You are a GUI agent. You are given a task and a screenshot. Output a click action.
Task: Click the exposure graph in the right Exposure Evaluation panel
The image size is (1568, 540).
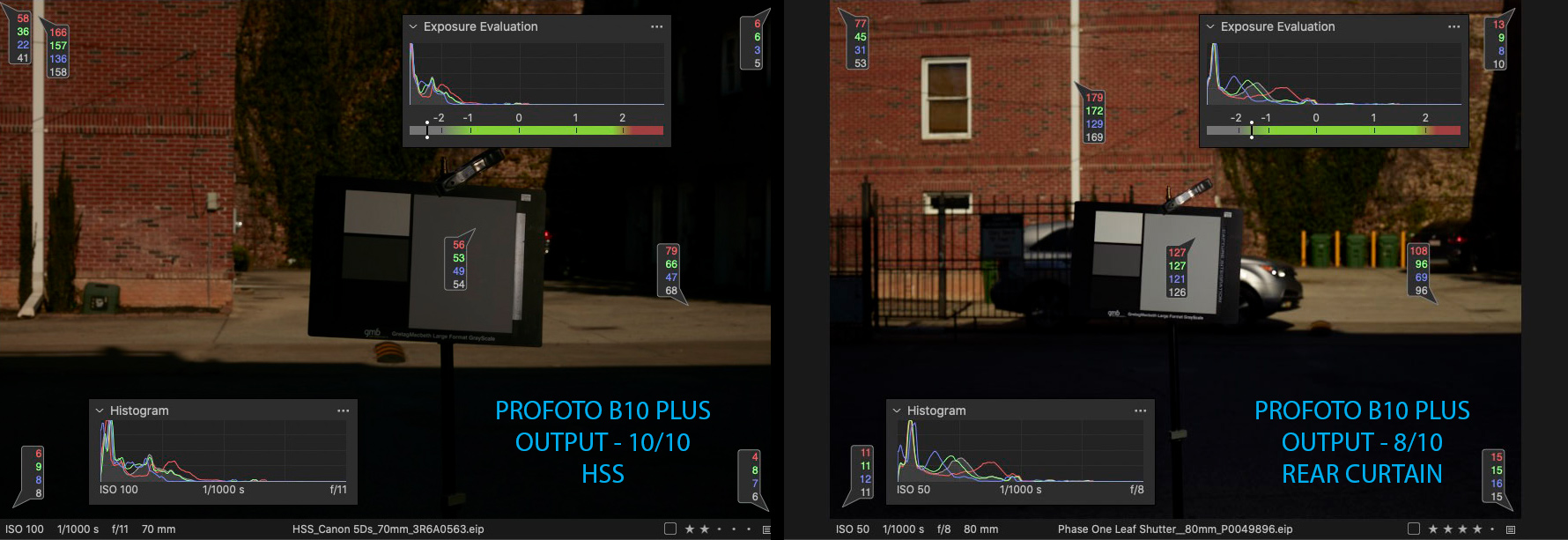[x=1334, y=73]
